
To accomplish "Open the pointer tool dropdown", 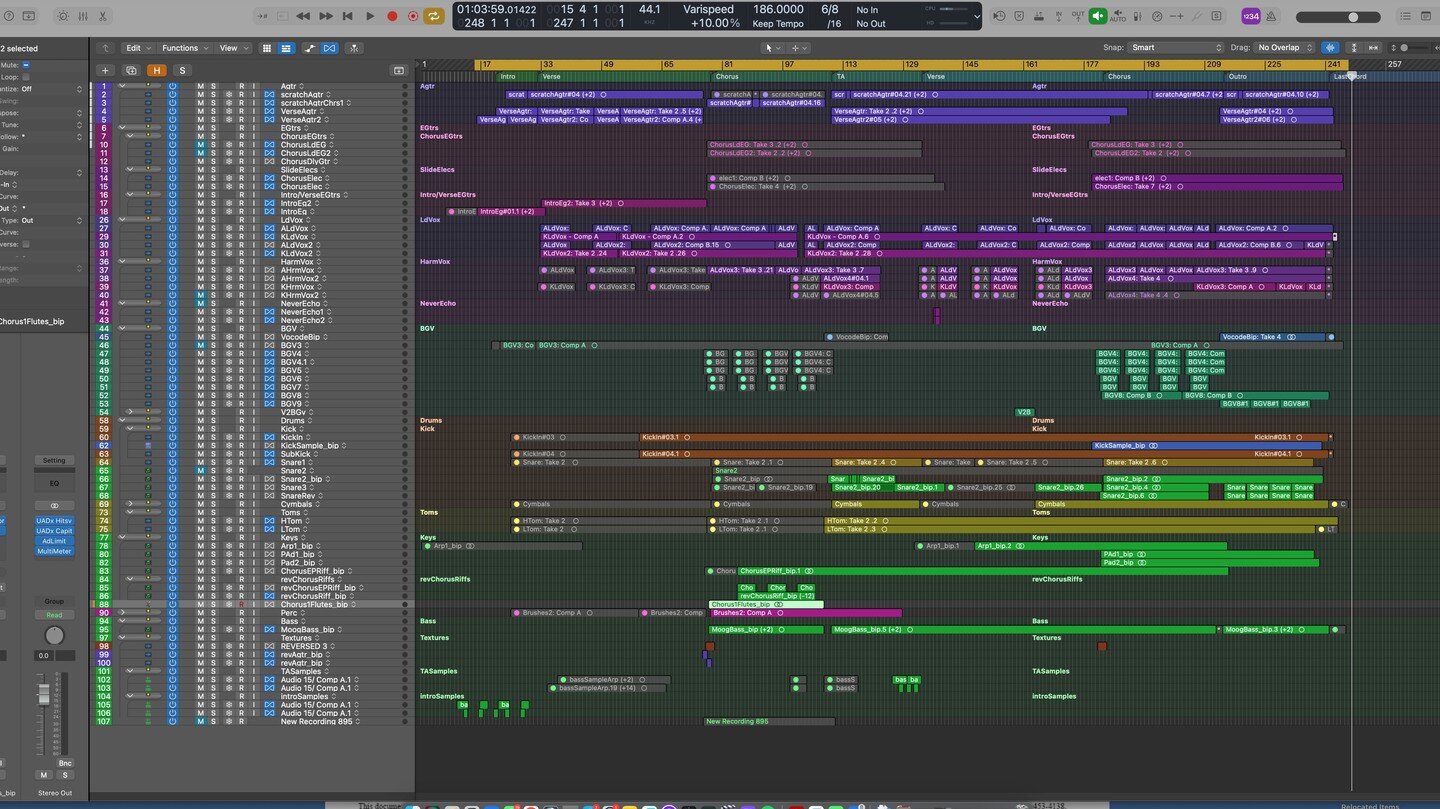I will point(772,48).
